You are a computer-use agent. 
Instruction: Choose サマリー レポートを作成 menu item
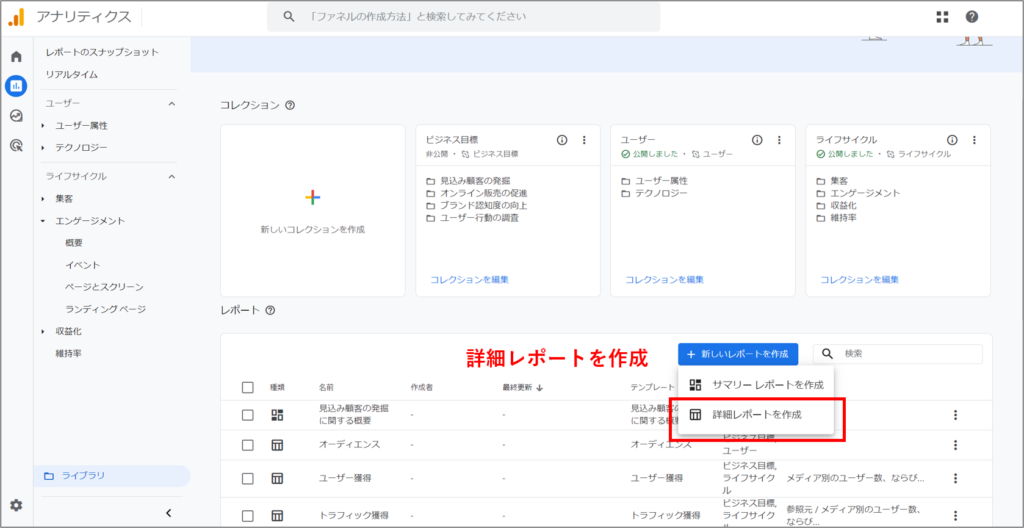[756, 385]
